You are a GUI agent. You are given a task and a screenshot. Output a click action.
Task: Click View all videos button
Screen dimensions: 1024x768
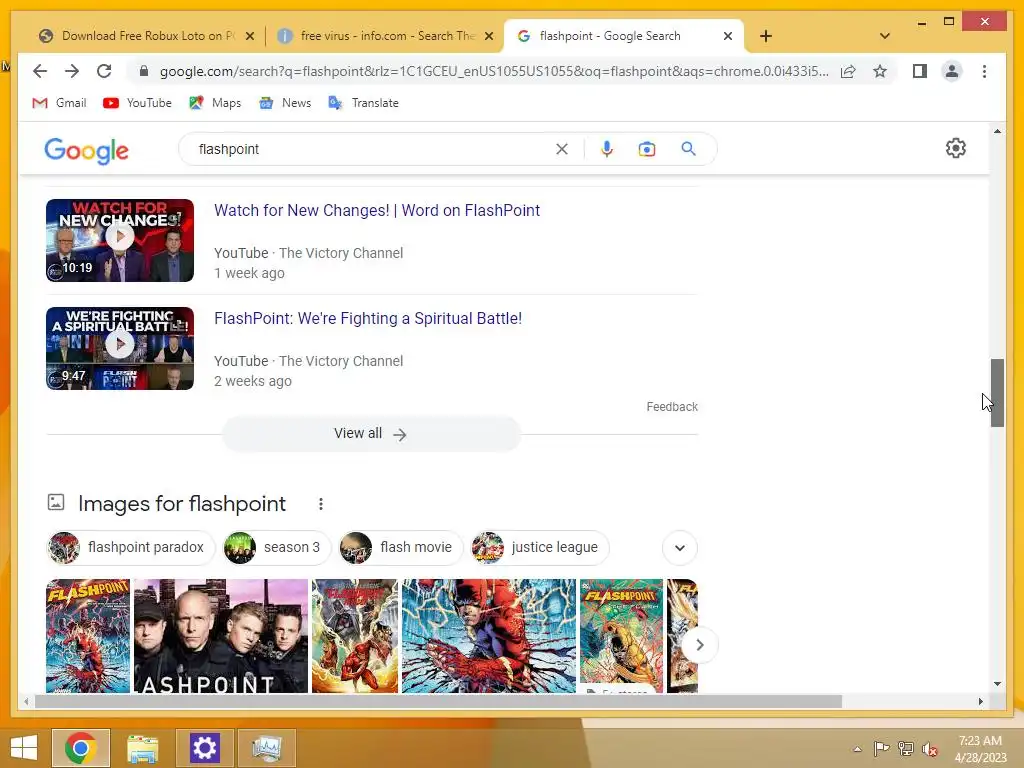[371, 434]
